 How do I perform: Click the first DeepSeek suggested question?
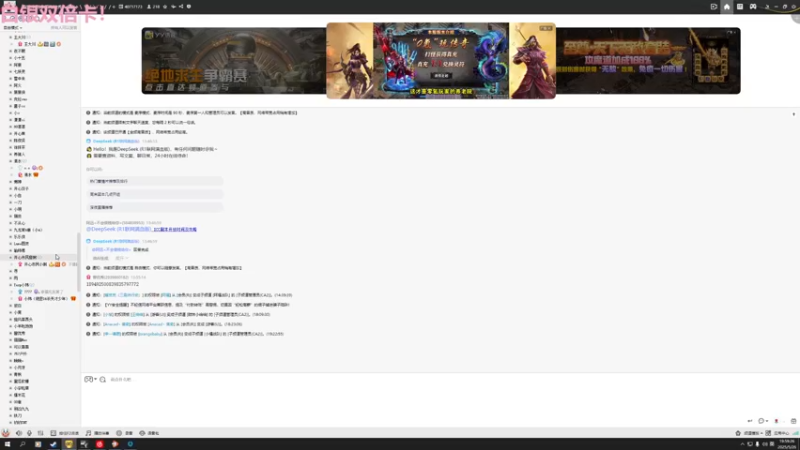coord(155,181)
